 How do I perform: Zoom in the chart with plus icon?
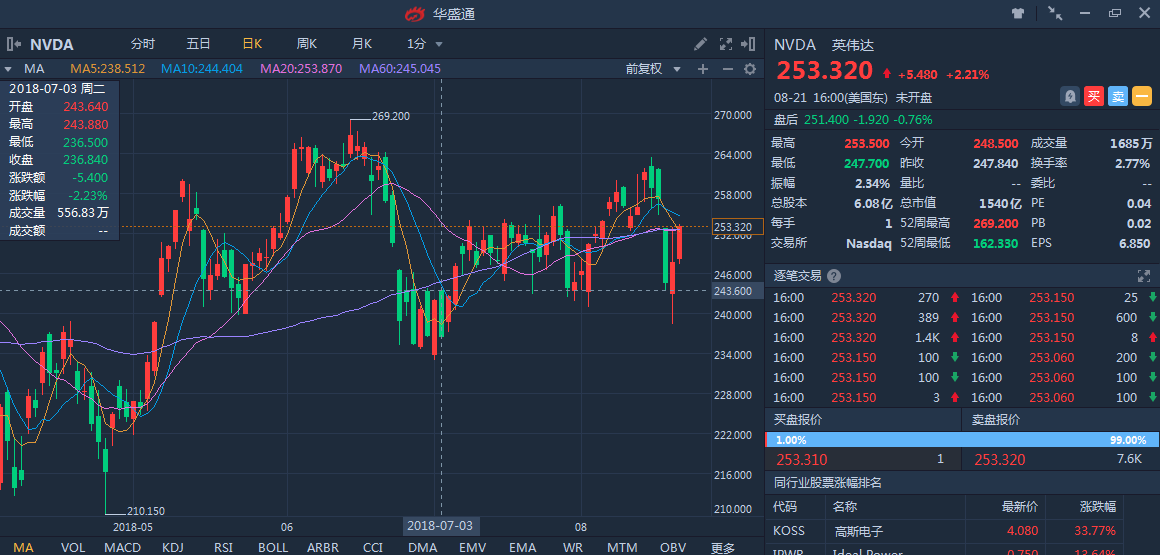702,69
